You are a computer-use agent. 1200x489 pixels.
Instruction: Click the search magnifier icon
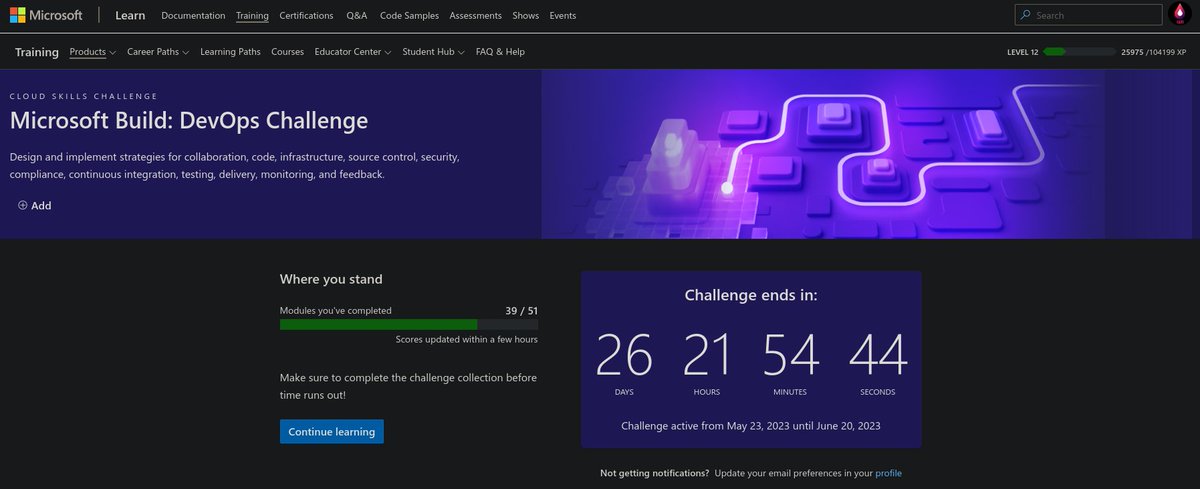click(1025, 15)
